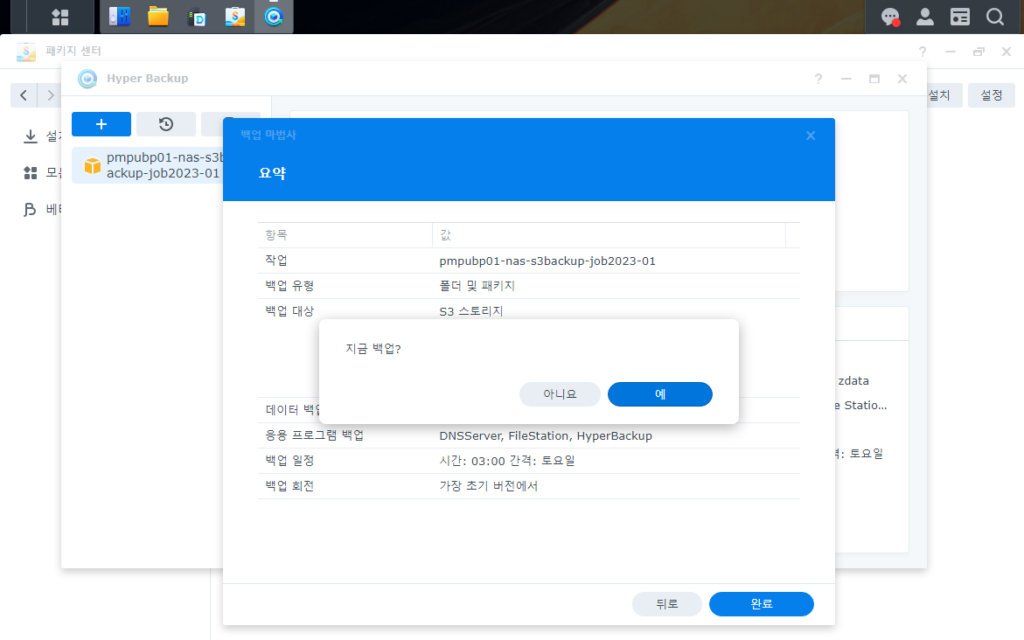Open beta packages sidebar icon
This screenshot has height=640, width=1024.
coord(30,209)
